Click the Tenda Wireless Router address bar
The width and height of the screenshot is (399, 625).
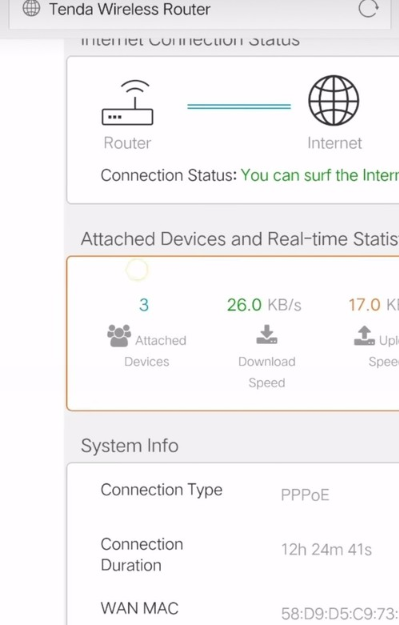point(199,11)
